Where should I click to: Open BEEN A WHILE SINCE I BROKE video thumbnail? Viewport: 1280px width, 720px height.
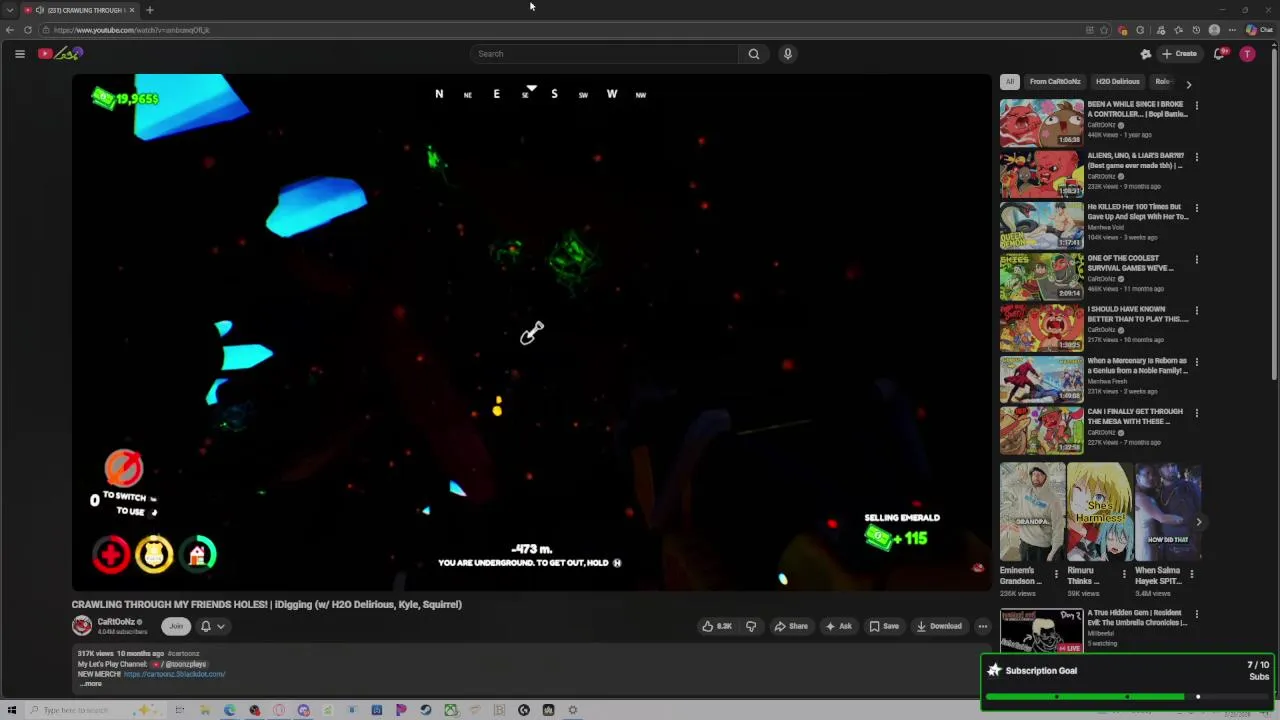pyautogui.click(x=1041, y=123)
